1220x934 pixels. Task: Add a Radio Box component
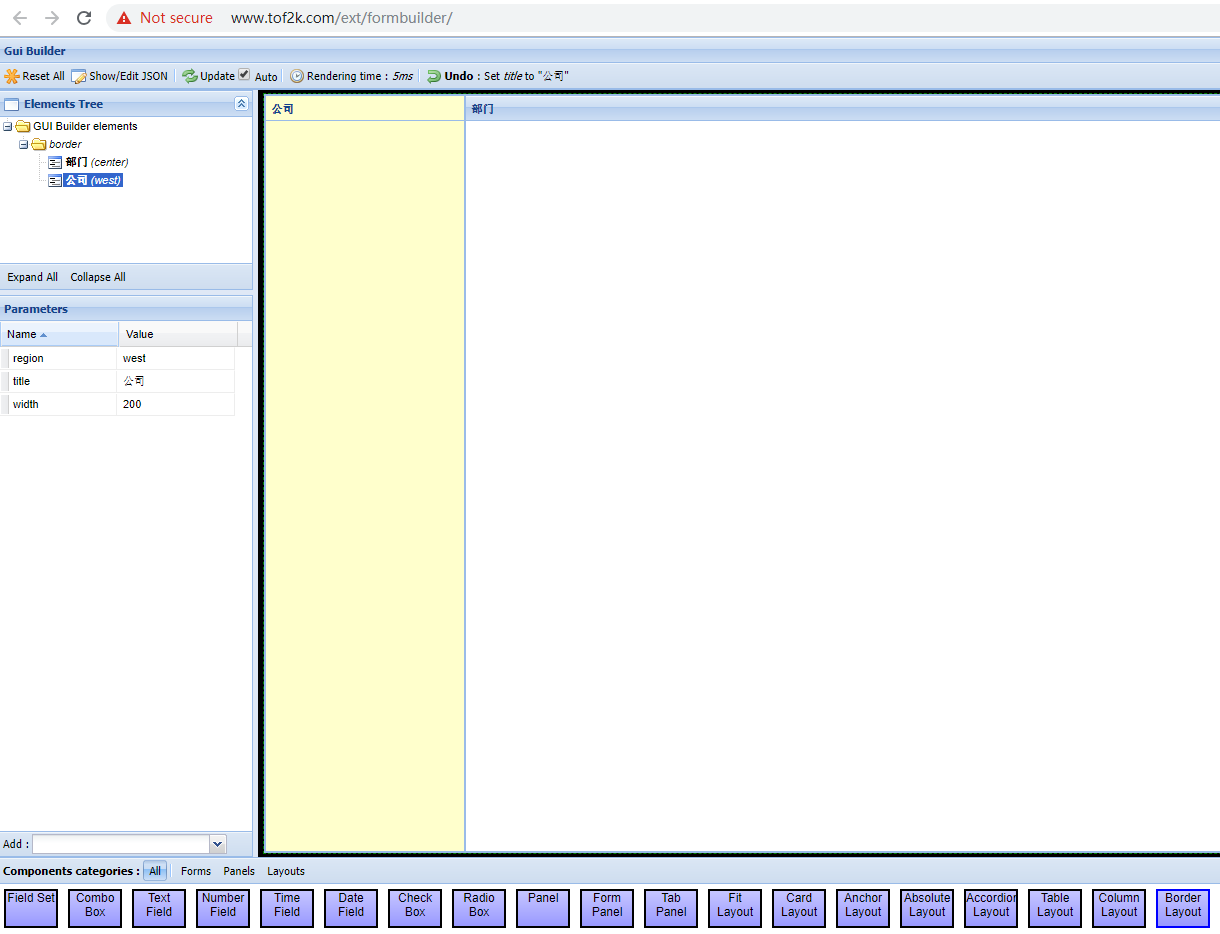[x=478, y=907]
